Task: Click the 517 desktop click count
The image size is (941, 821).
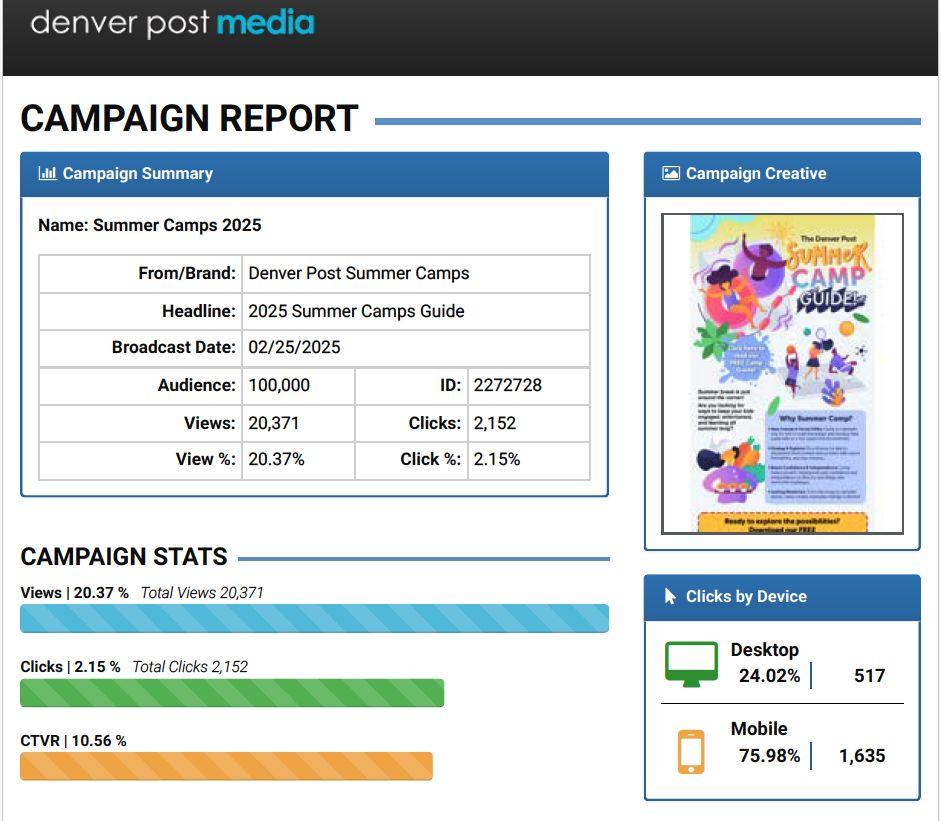Action: [870, 676]
